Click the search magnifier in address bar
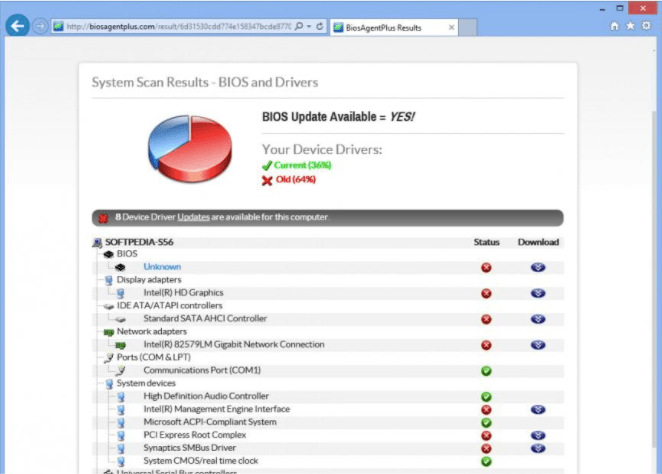This screenshot has height=474, width=662. click(x=299, y=26)
